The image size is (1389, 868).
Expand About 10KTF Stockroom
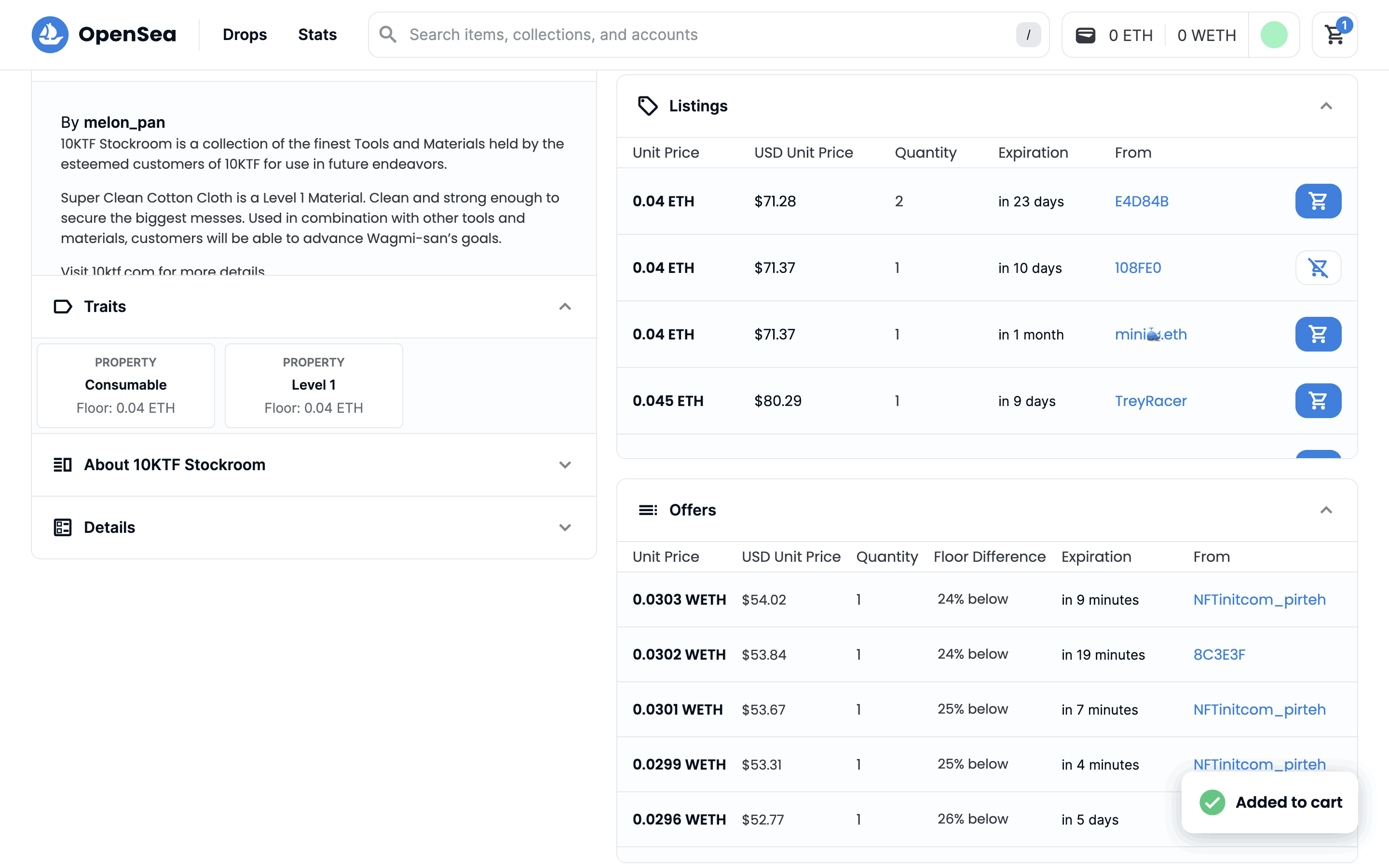click(565, 465)
